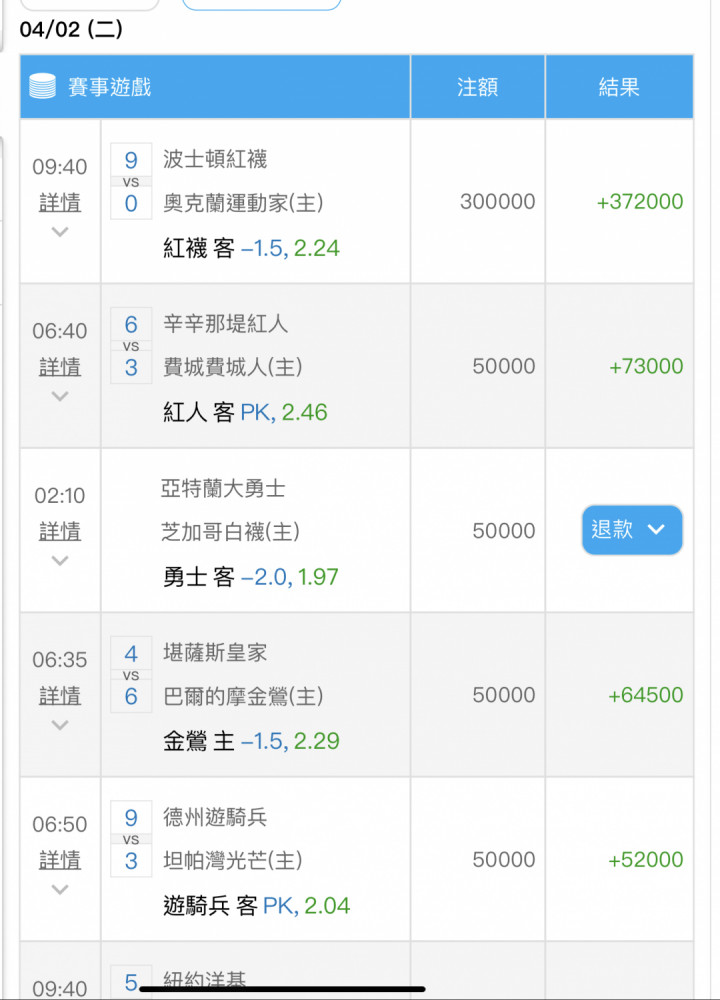Click the +372000 result amount
Screen dimensions: 720x1000
pyautogui.click(x=640, y=202)
